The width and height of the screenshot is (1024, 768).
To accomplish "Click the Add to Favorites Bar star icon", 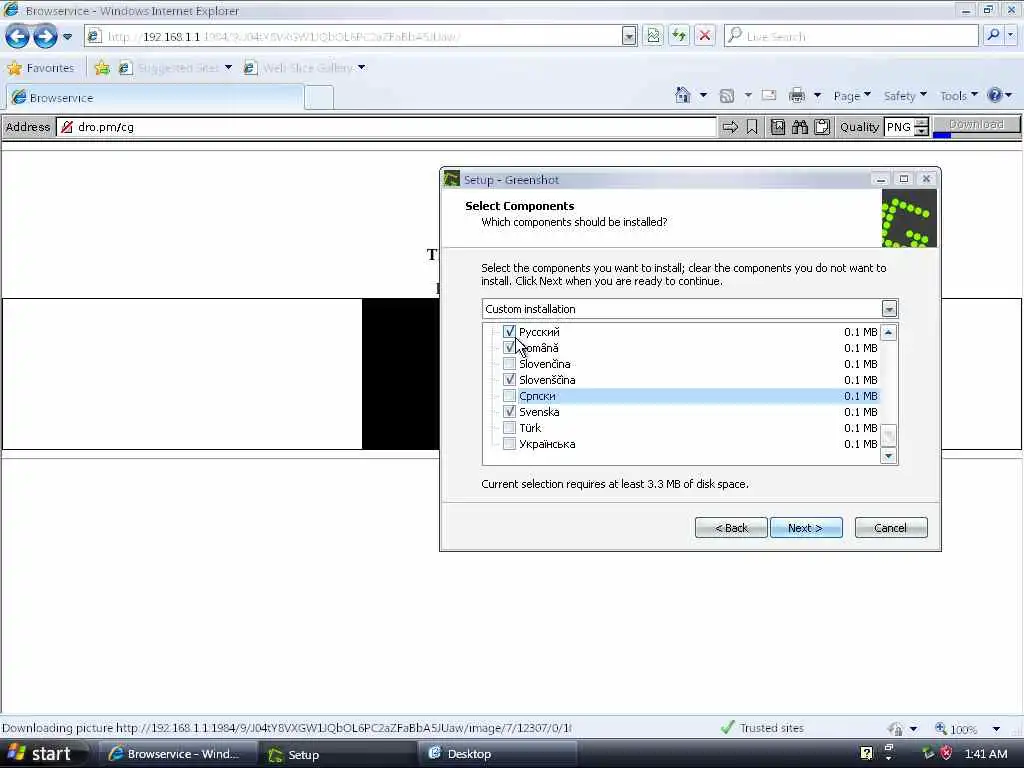I will (102, 68).
